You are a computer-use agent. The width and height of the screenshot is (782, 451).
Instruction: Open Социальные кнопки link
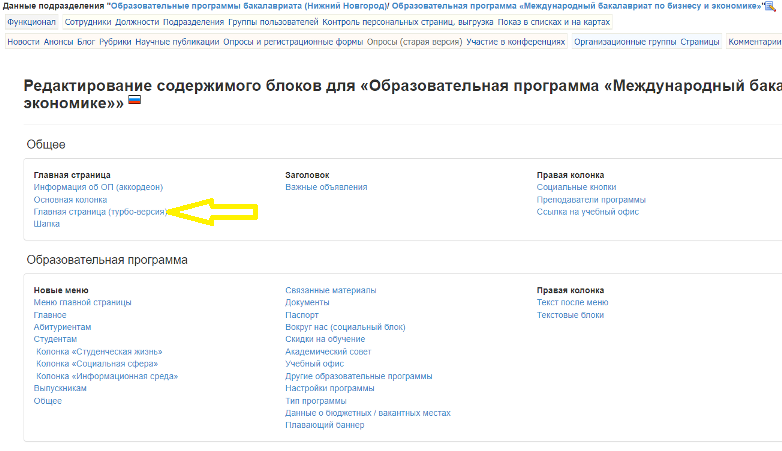pos(577,188)
